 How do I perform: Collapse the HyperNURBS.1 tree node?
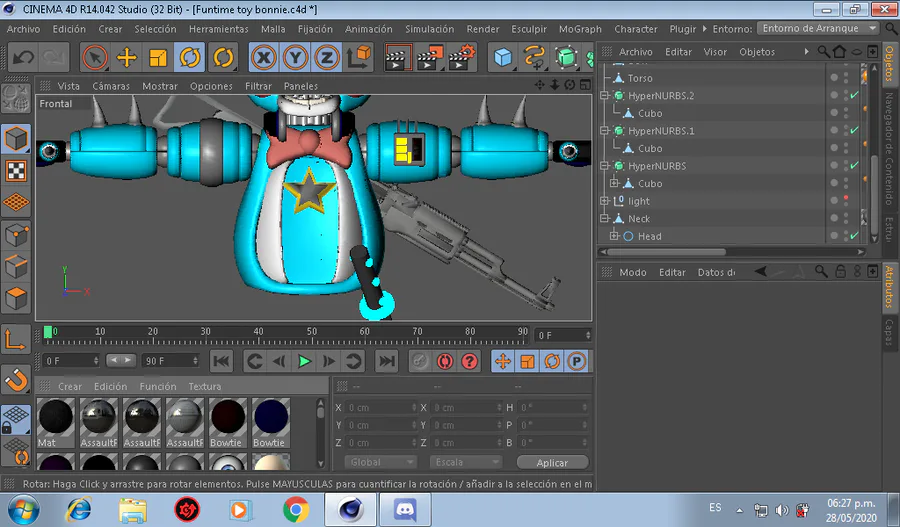604,130
